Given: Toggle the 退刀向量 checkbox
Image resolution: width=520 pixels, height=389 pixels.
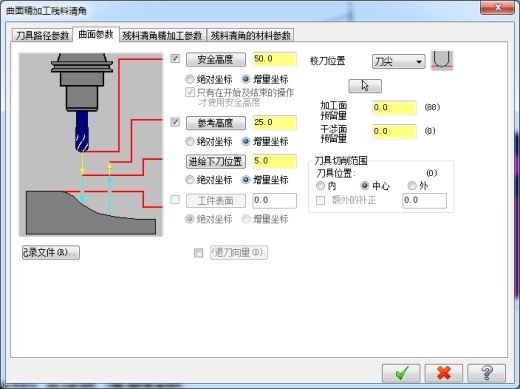Looking at the screenshot, I should [198, 253].
